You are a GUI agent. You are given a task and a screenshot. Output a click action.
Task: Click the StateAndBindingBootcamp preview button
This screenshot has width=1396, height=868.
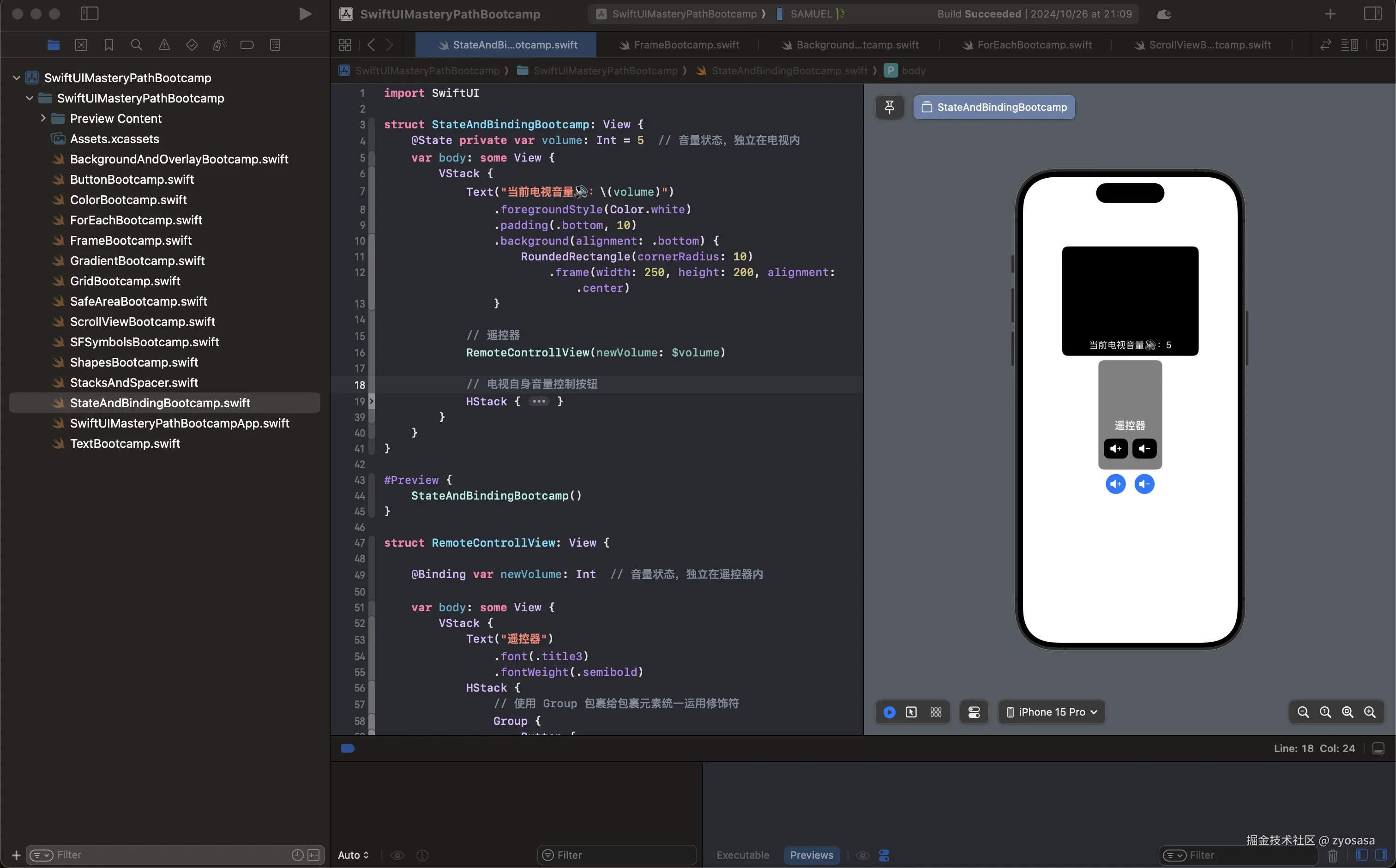coord(994,108)
